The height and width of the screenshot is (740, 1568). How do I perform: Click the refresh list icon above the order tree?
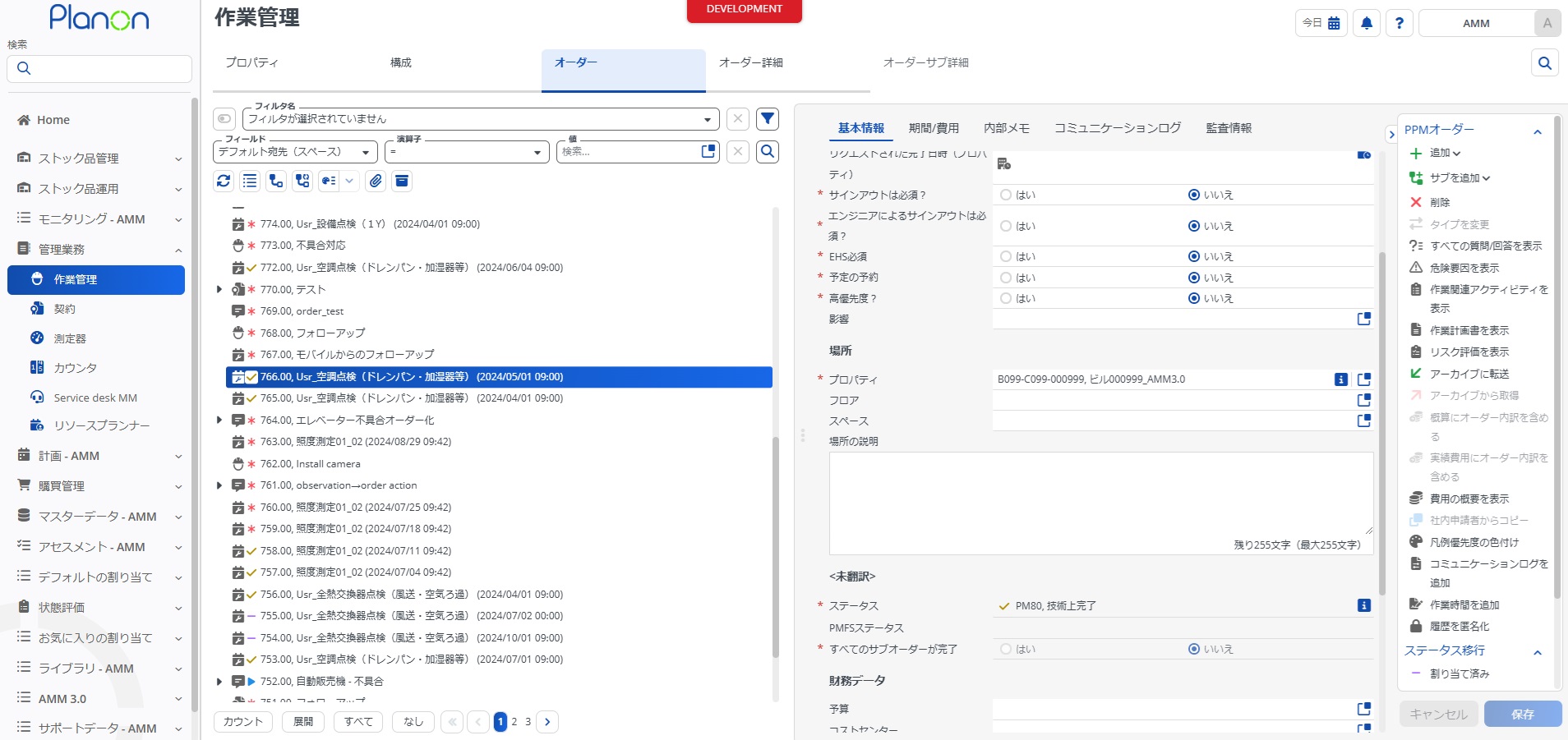(x=224, y=181)
